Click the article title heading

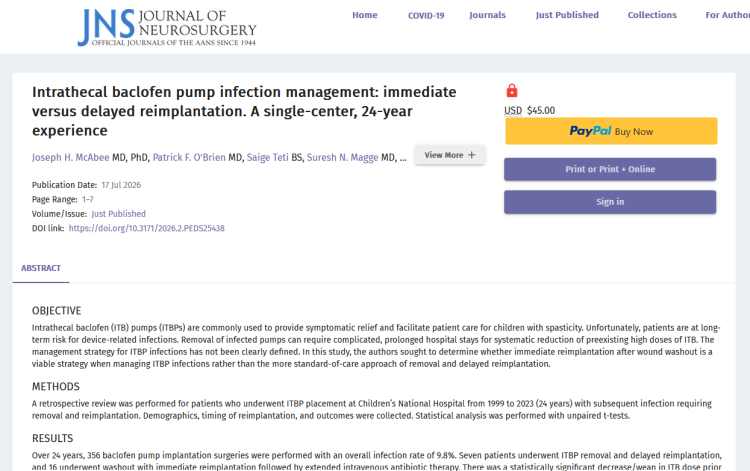(x=244, y=111)
